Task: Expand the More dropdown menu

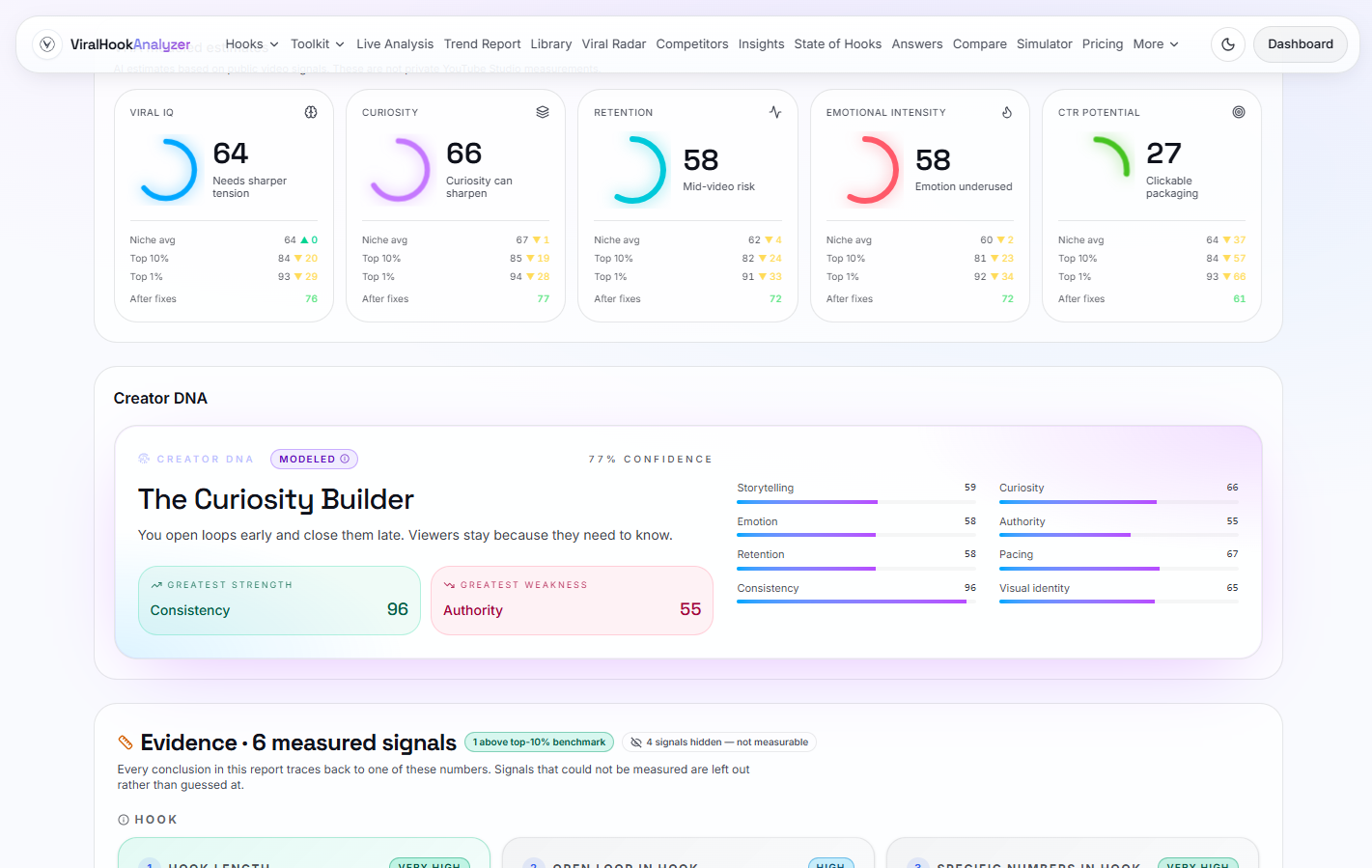Action: pos(1156,44)
